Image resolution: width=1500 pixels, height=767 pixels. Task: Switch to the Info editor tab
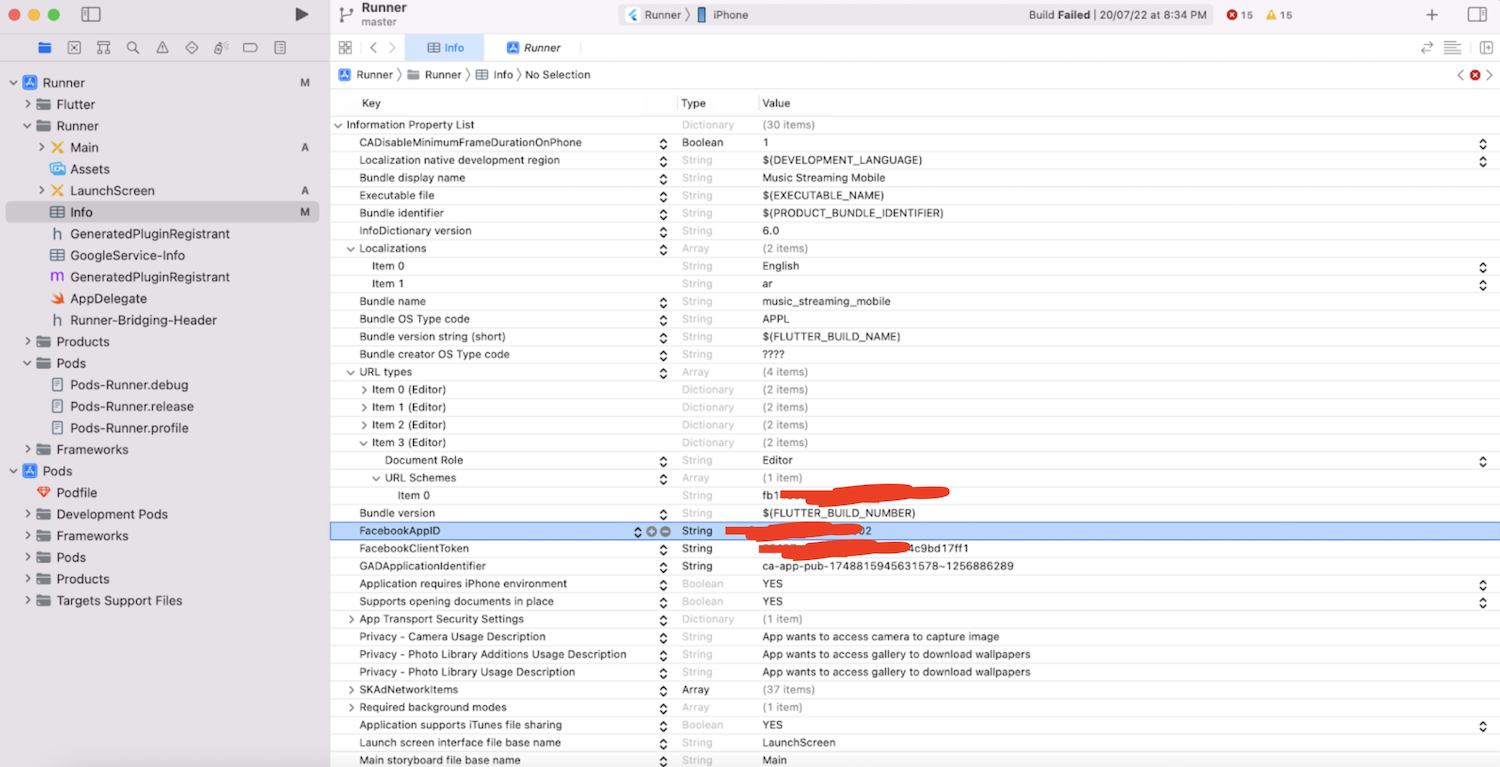pos(445,47)
